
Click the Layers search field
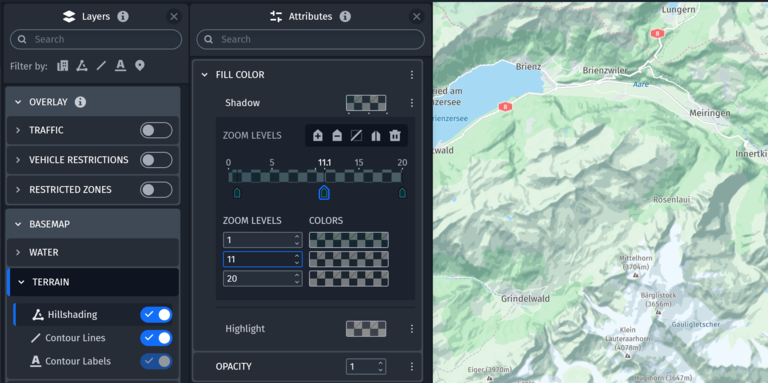96,39
